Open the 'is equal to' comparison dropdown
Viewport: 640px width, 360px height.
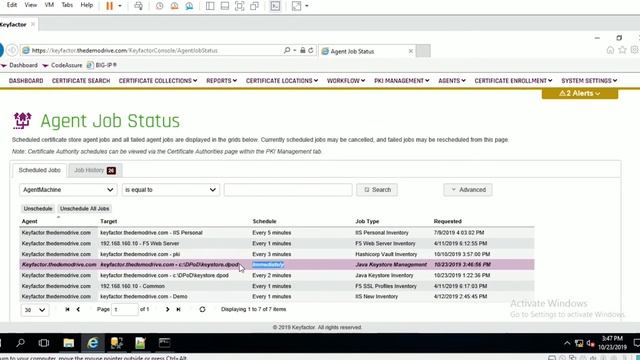click(x=171, y=190)
